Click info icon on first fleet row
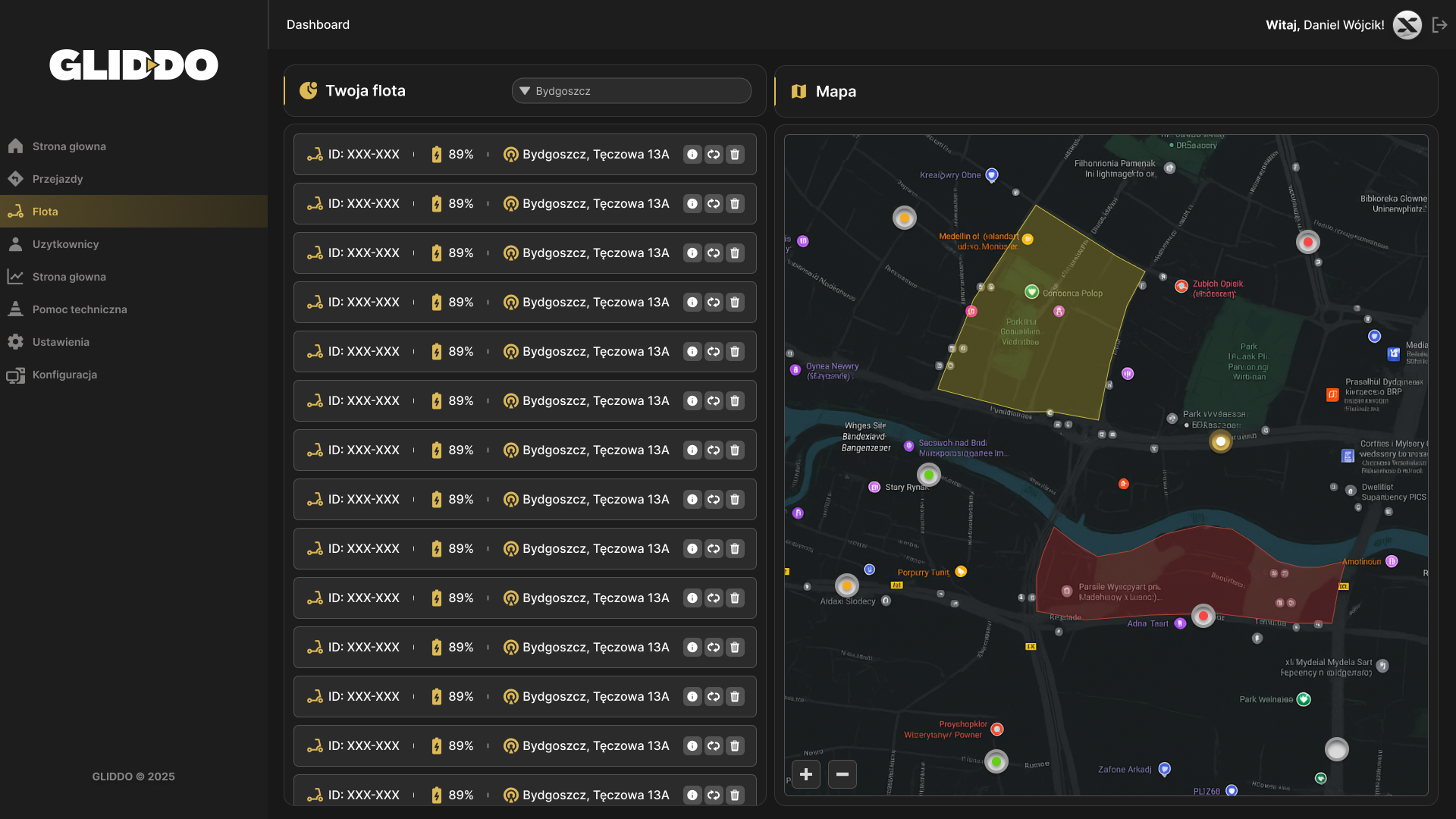 pyautogui.click(x=692, y=155)
